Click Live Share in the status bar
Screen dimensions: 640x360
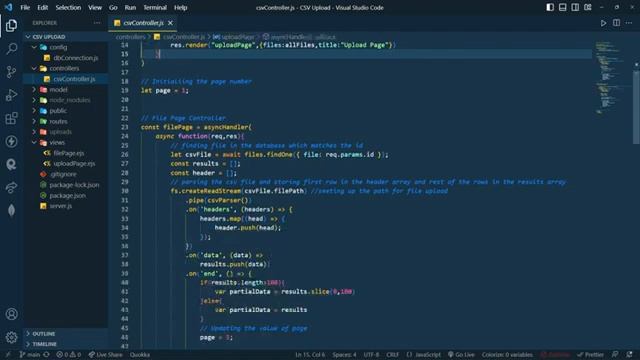(x=105, y=355)
